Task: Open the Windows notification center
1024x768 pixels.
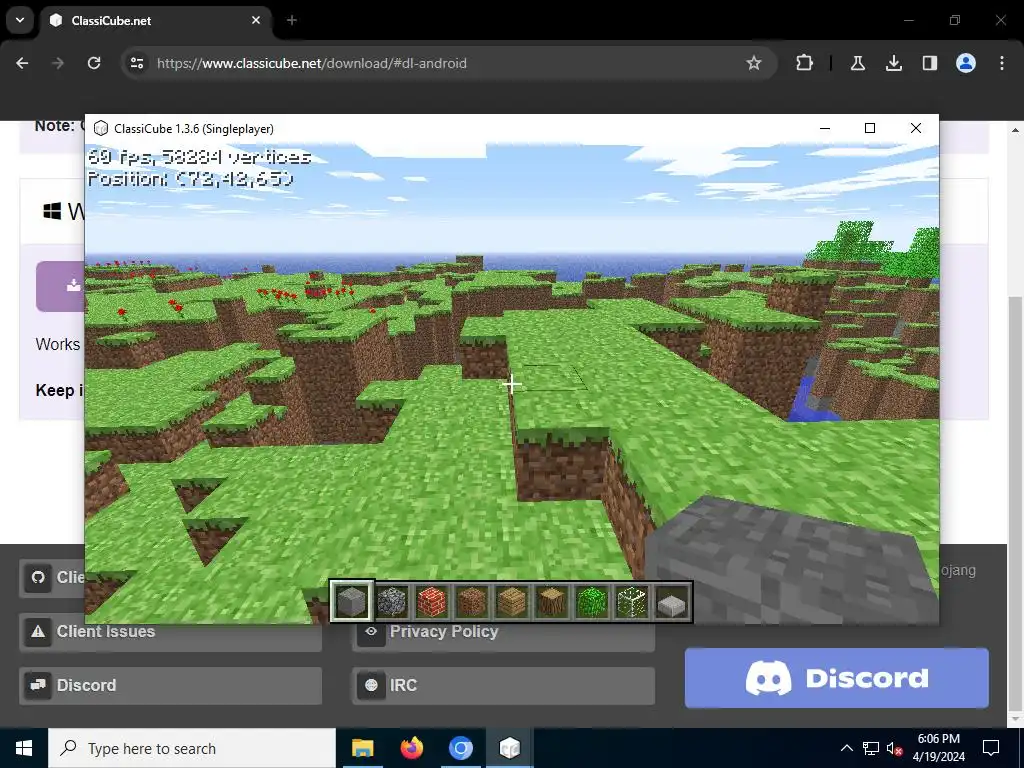Action: tap(991, 748)
